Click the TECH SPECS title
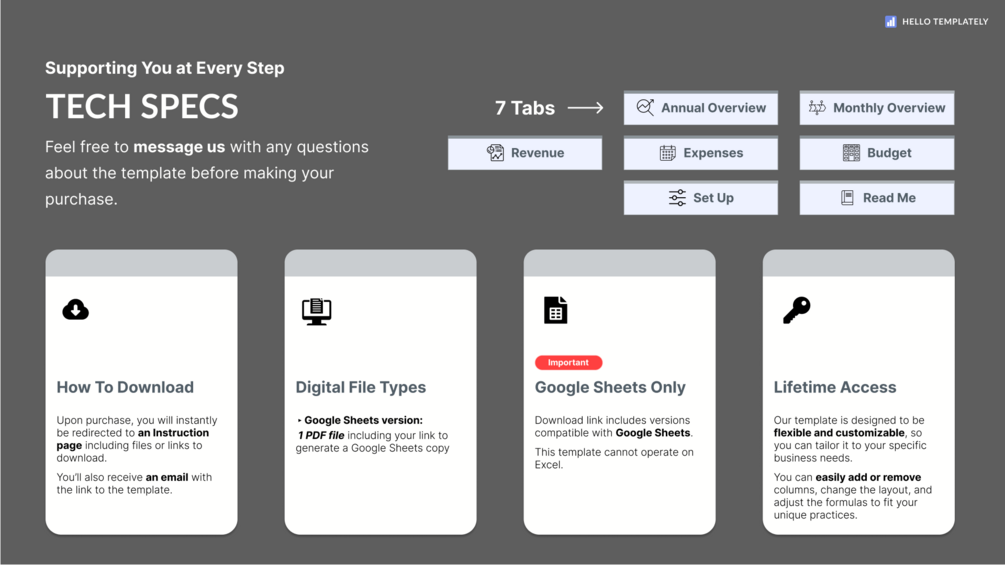 click(x=142, y=106)
